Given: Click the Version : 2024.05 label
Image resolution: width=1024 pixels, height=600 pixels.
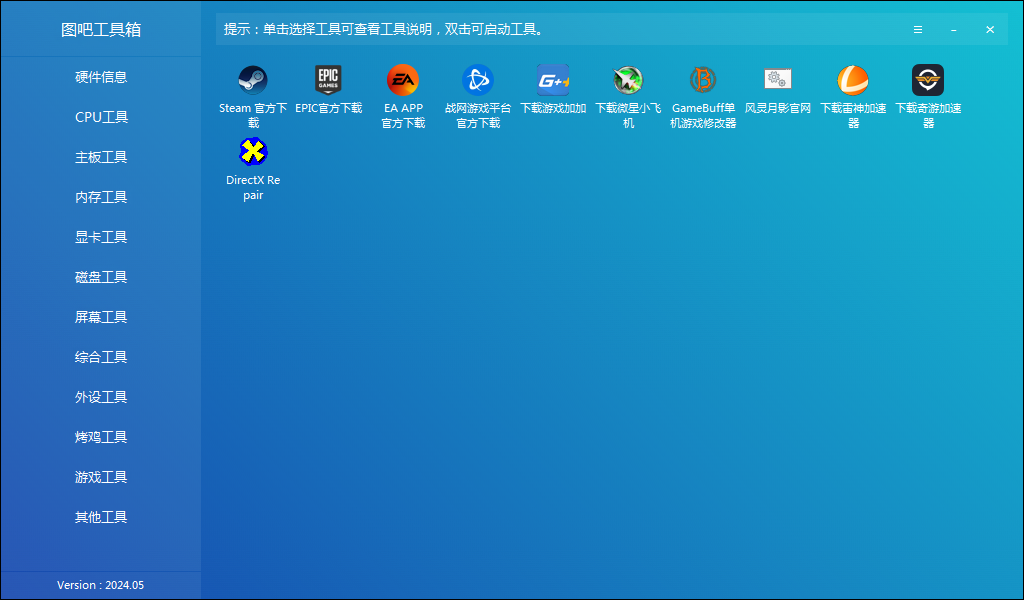Looking at the screenshot, I should pos(101,585).
